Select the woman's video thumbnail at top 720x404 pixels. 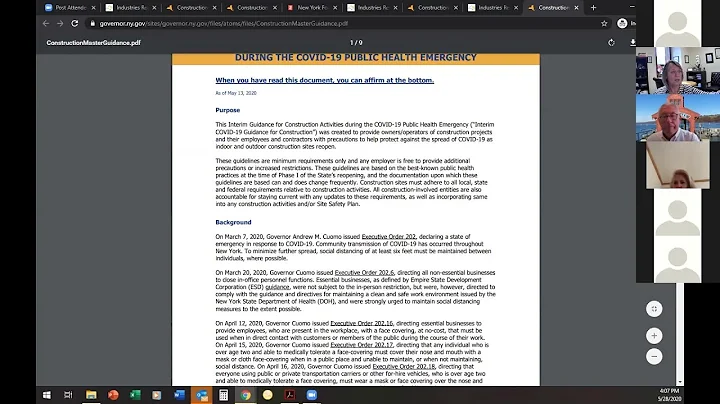[x=678, y=70]
